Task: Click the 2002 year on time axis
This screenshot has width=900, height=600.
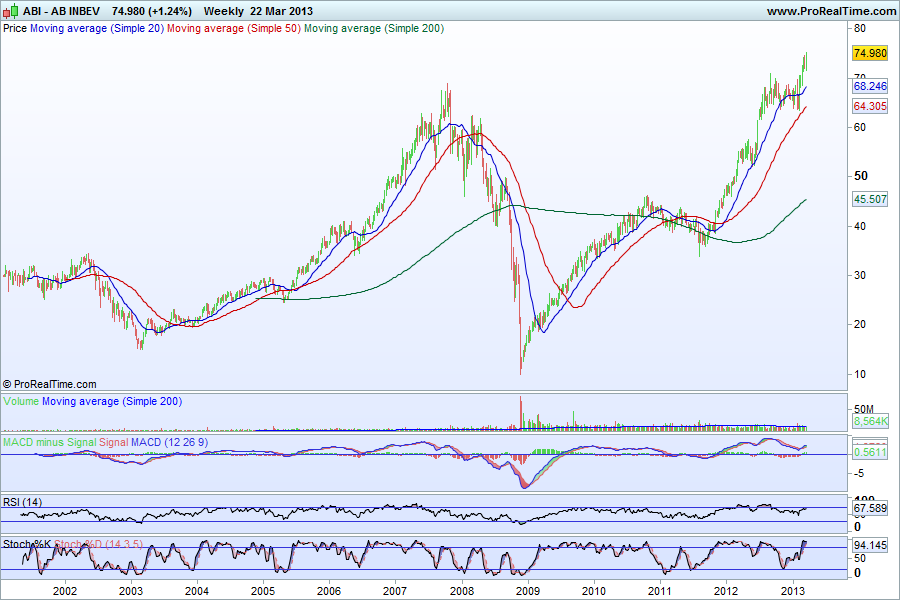Action: 65,591
